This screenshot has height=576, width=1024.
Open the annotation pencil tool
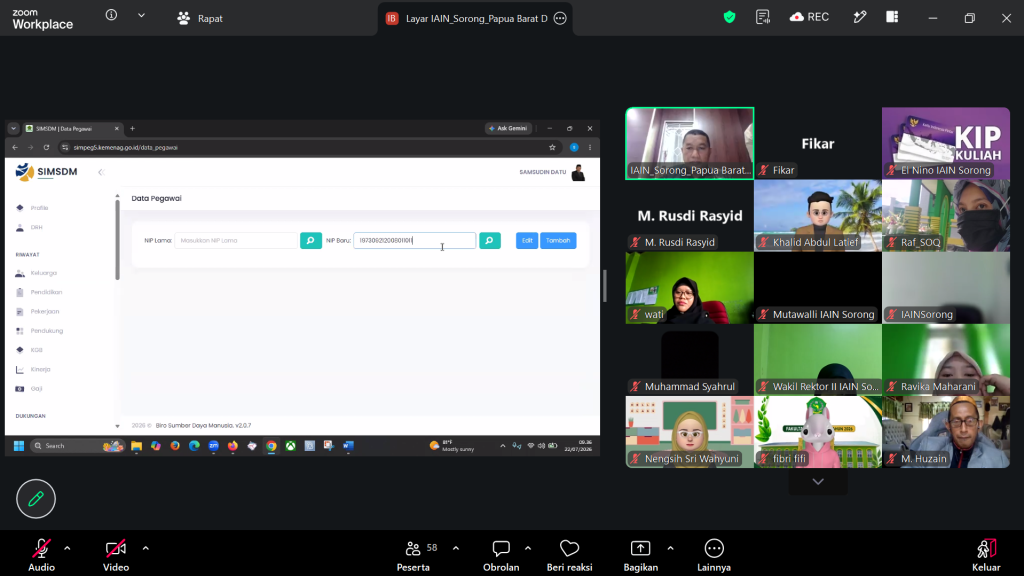tap(36, 499)
